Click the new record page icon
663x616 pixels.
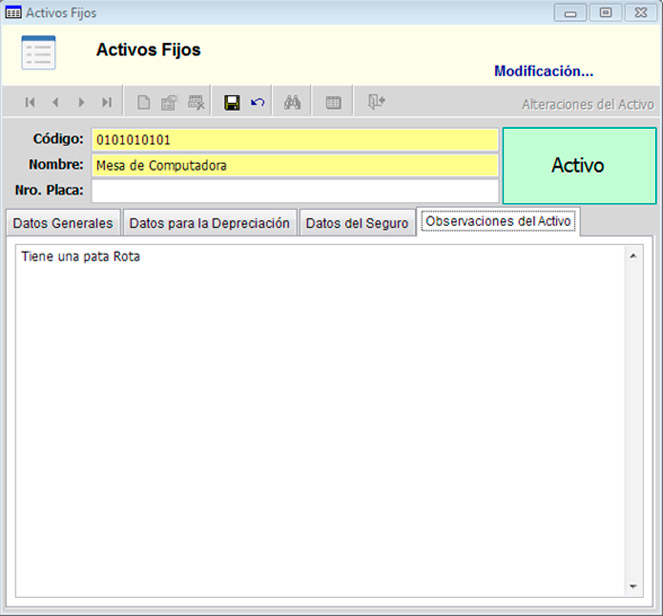(x=144, y=102)
